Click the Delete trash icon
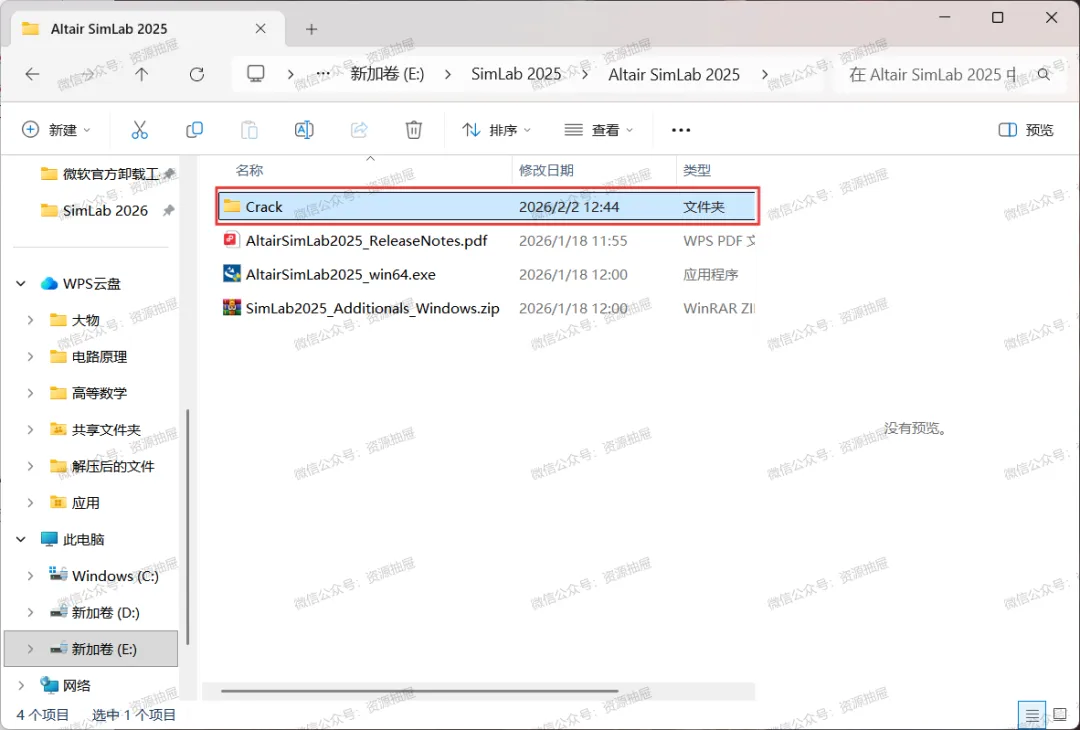Image resolution: width=1080 pixels, height=730 pixels. (x=413, y=129)
